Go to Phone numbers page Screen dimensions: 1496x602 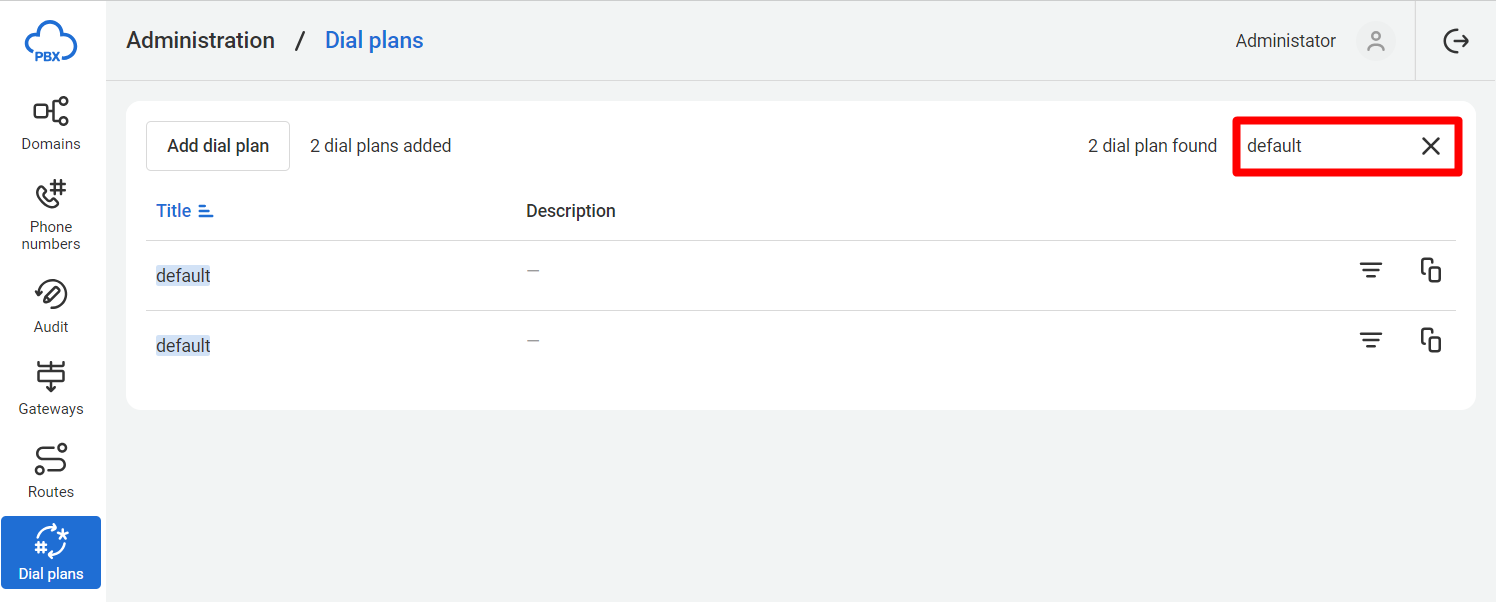click(x=51, y=215)
